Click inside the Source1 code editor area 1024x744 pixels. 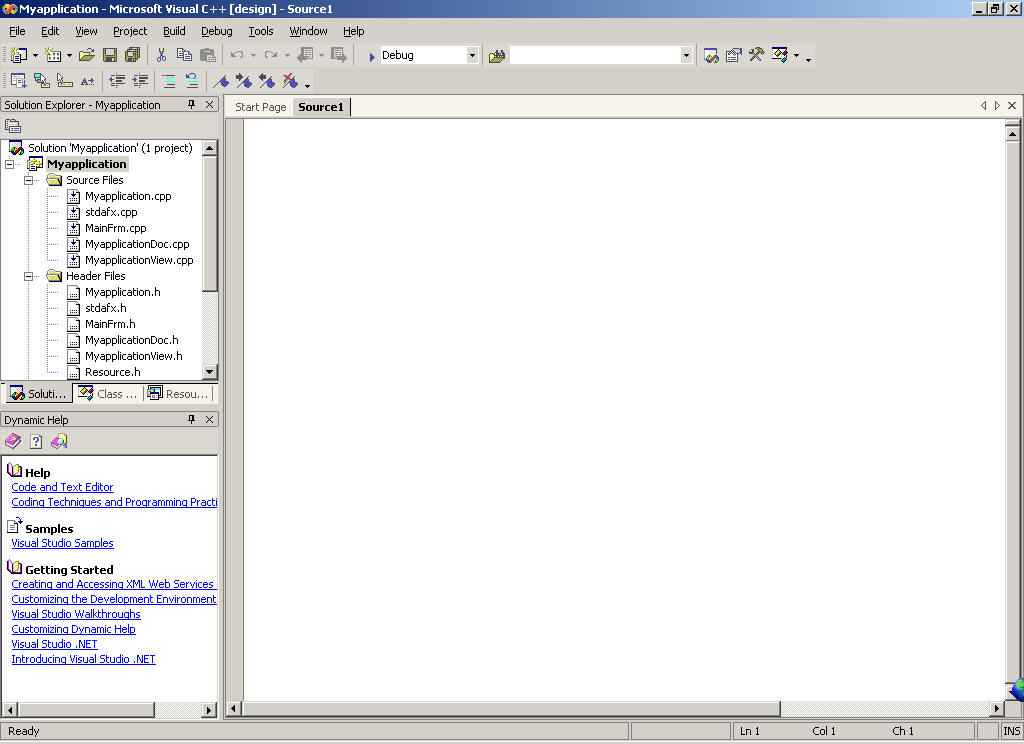pos(624,410)
